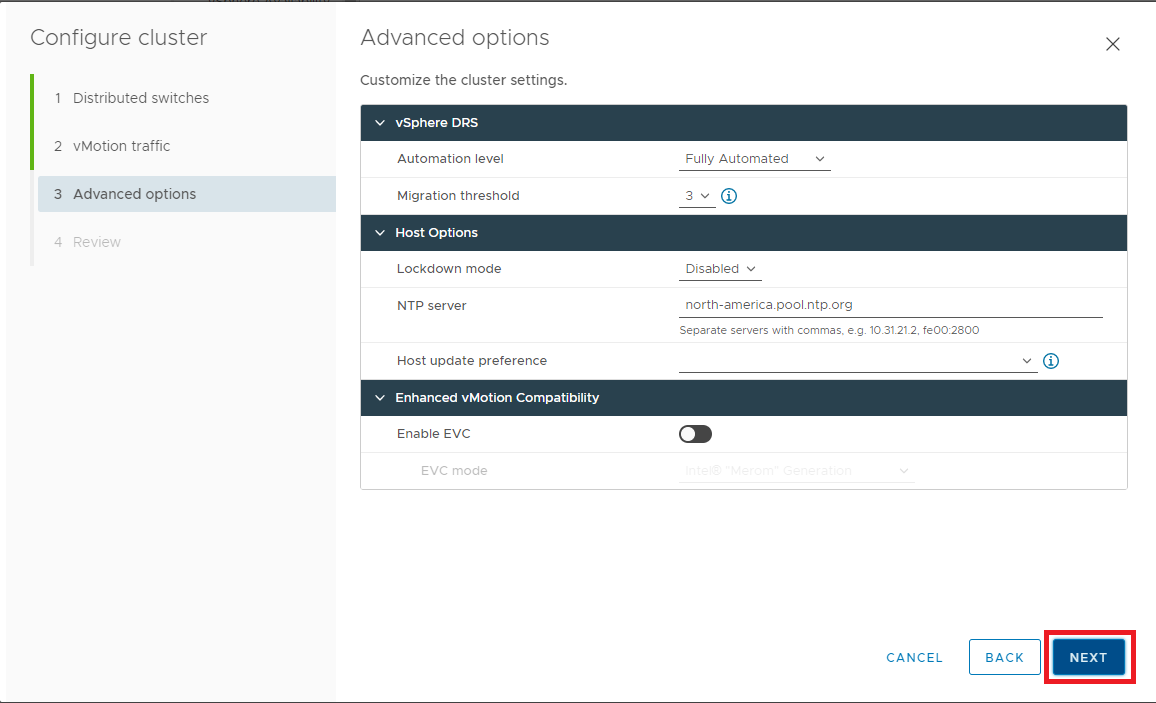Select the Review step
This screenshot has width=1156, height=703.
[97, 242]
